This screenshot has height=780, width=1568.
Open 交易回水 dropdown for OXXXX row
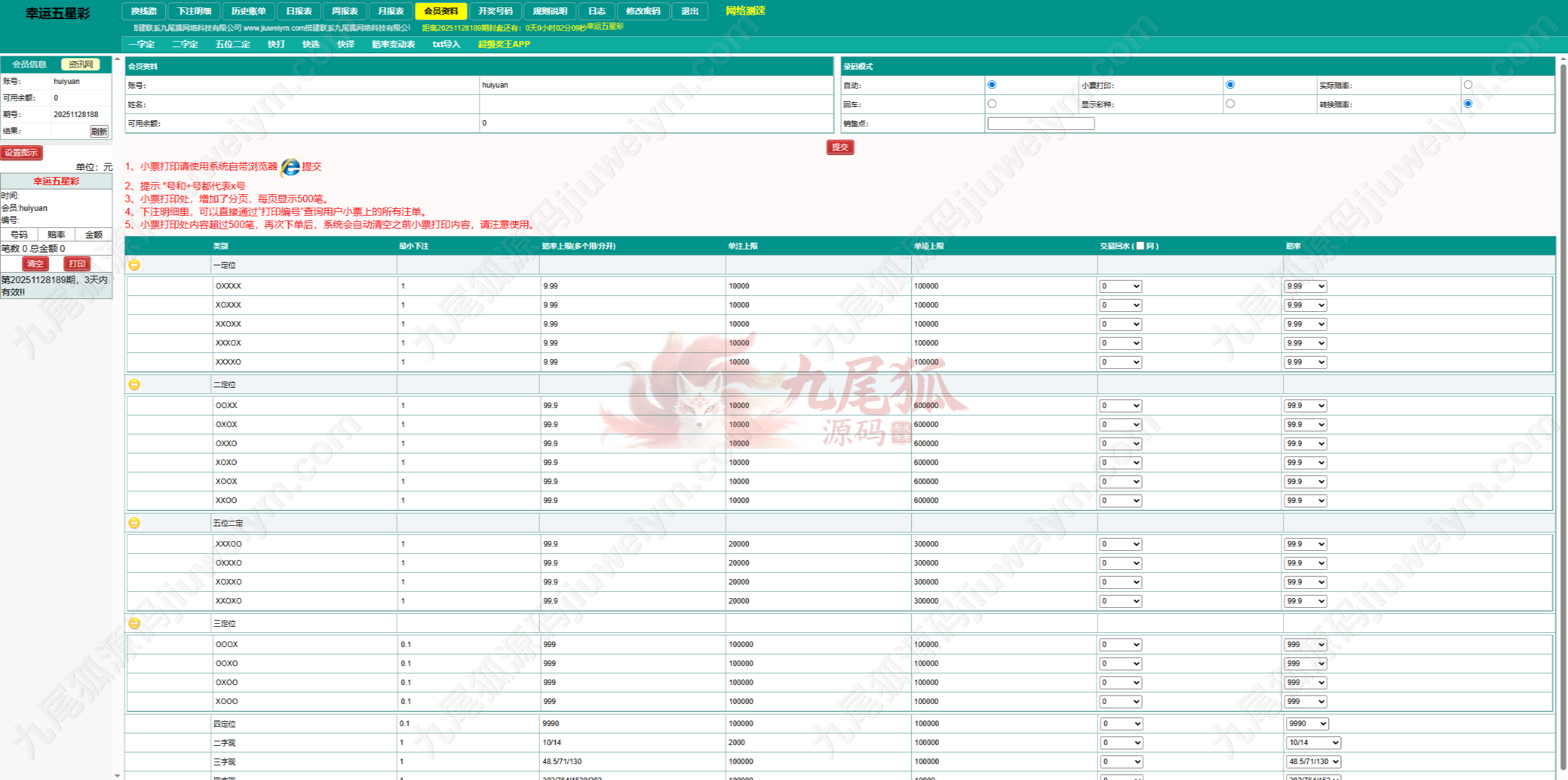[x=1120, y=286]
